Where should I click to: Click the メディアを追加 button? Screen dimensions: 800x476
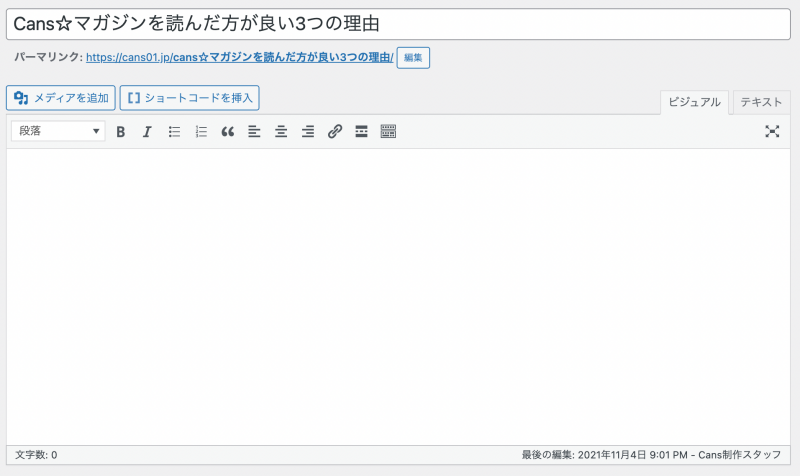61,98
